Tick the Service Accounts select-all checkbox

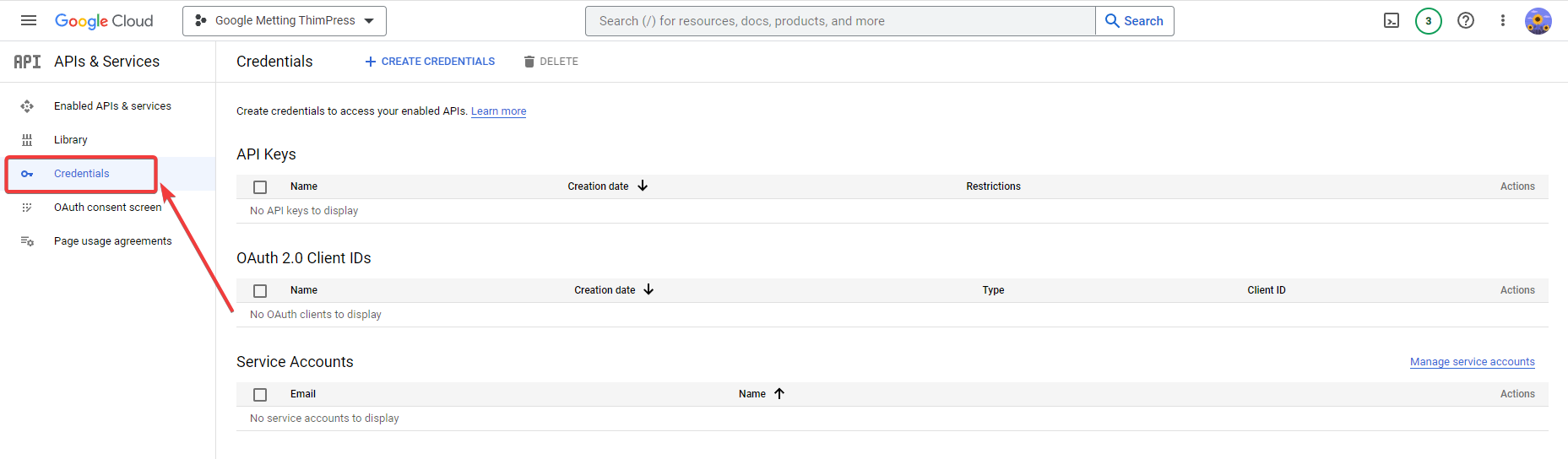260,395
